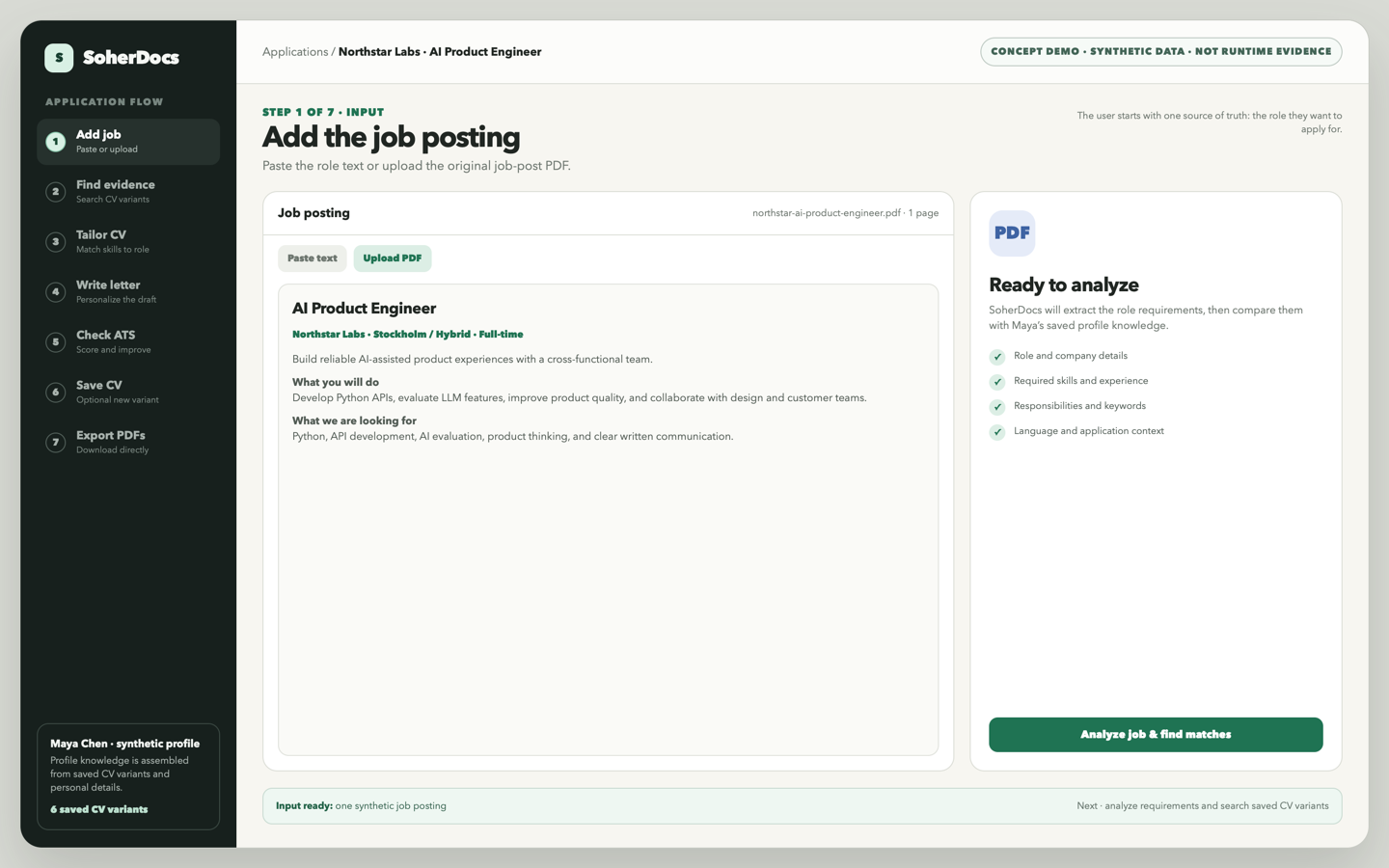Click Northstar Labs · Stockholm / Hybrid · Full-time line

tap(408, 335)
